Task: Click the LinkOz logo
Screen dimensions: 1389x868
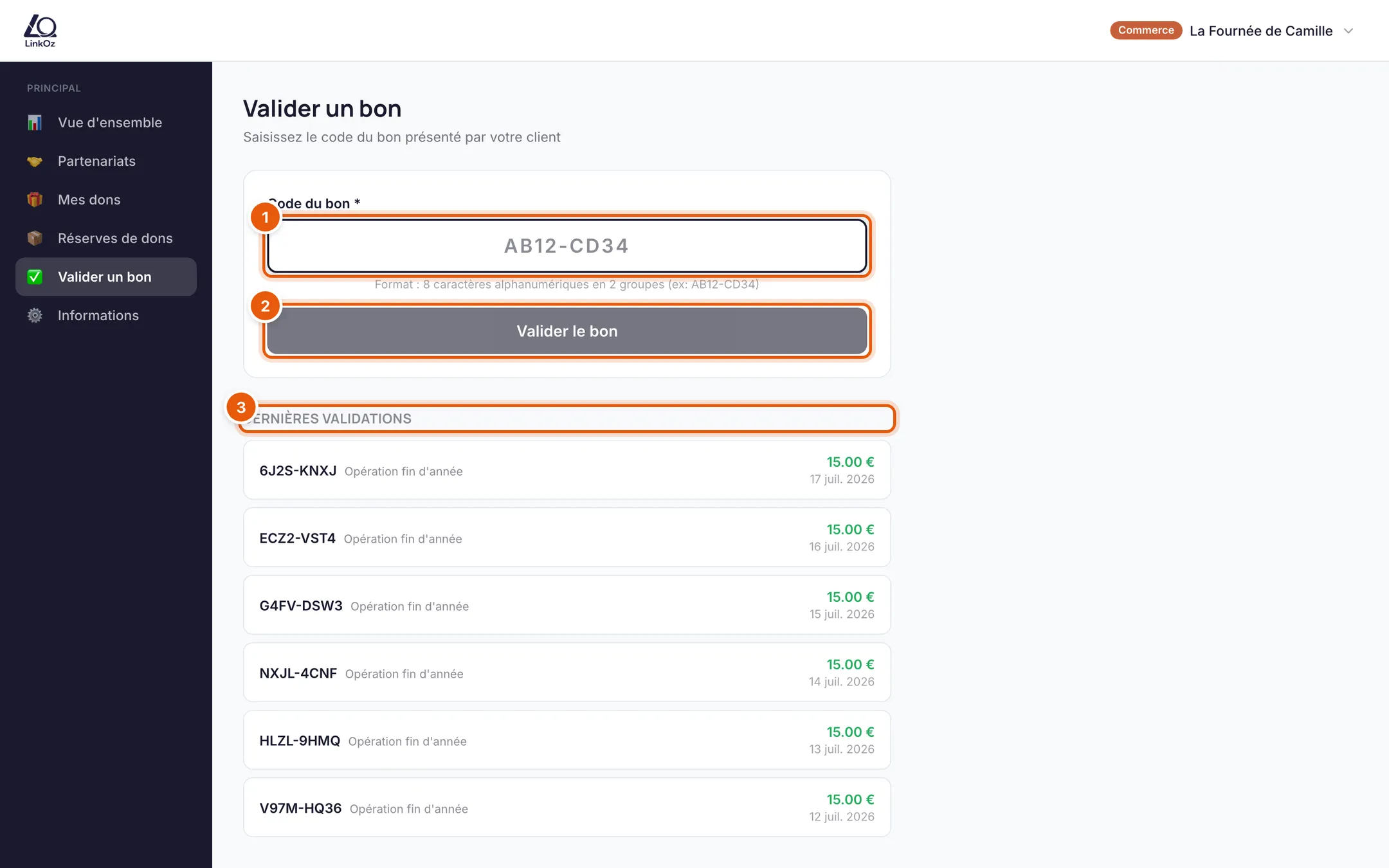Action: point(40,31)
